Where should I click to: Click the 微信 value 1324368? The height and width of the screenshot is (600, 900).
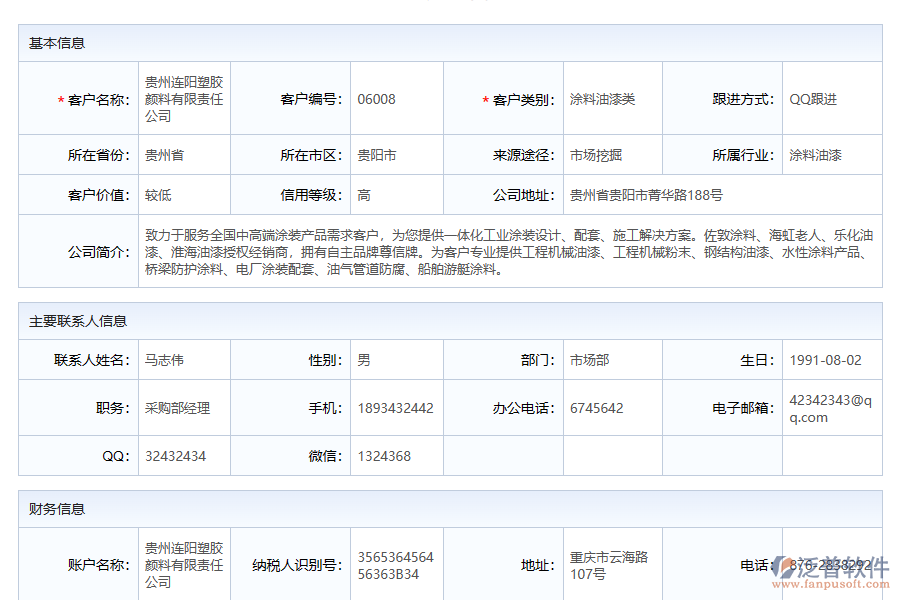[384, 456]
